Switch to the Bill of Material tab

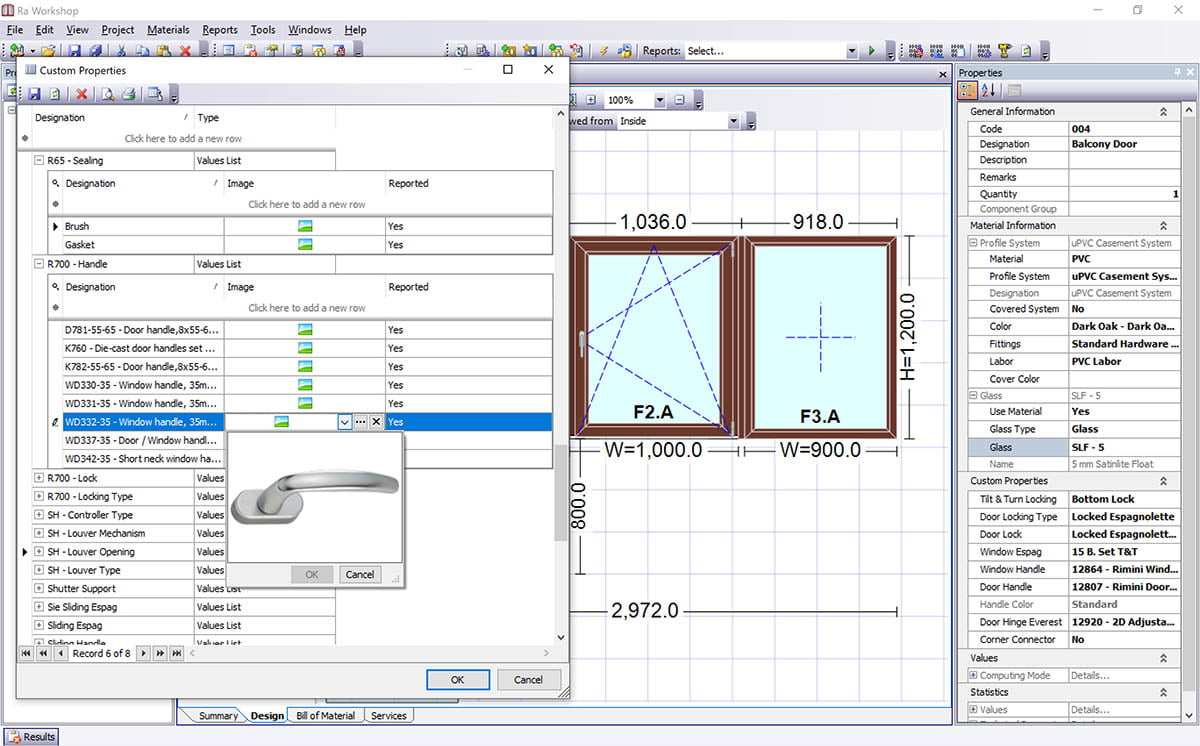[x=325, y=716]
